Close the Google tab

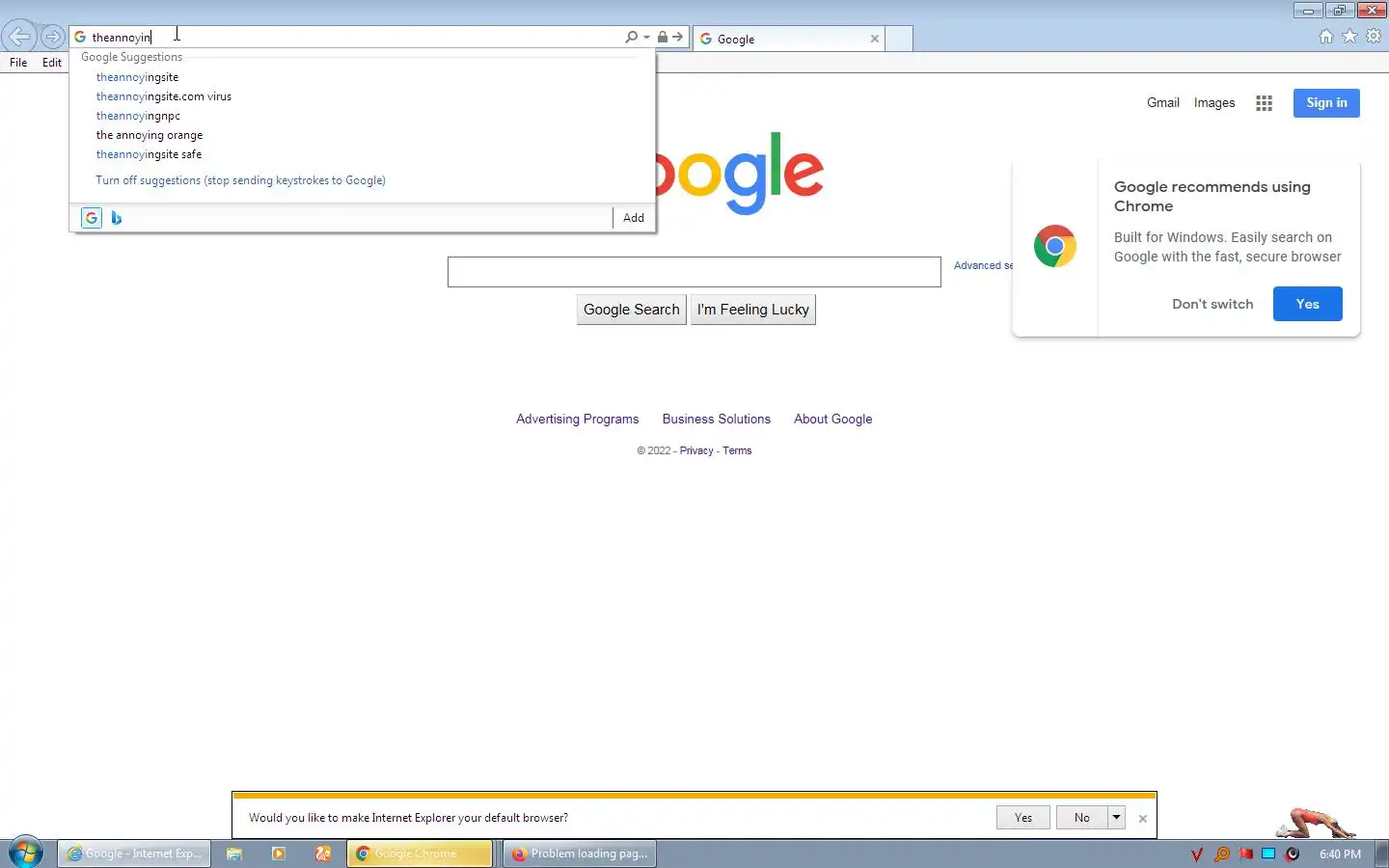(x=875, y=39)
